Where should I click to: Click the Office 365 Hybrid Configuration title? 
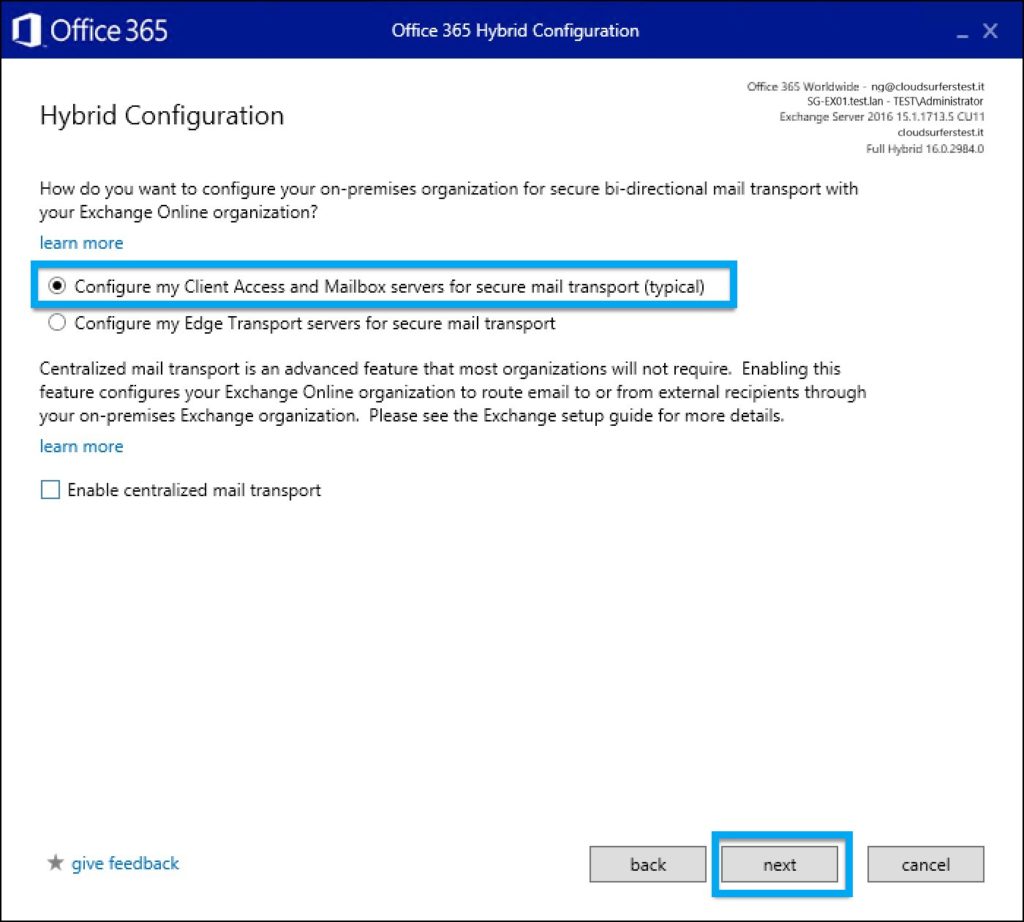tap(515, 31)
